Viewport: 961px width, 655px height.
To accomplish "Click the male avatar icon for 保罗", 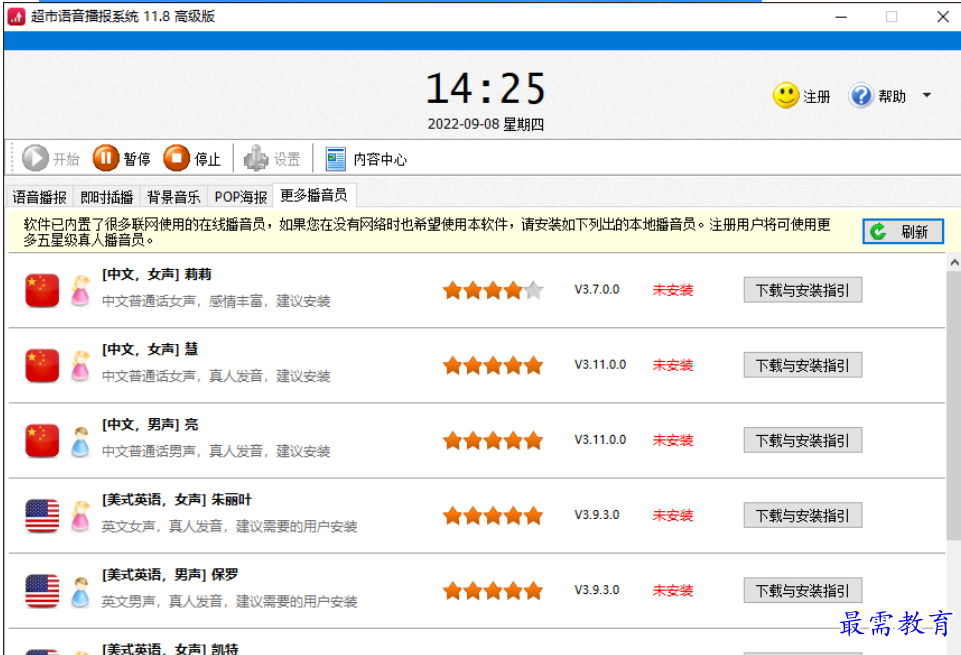I will [x=80, y=592].
